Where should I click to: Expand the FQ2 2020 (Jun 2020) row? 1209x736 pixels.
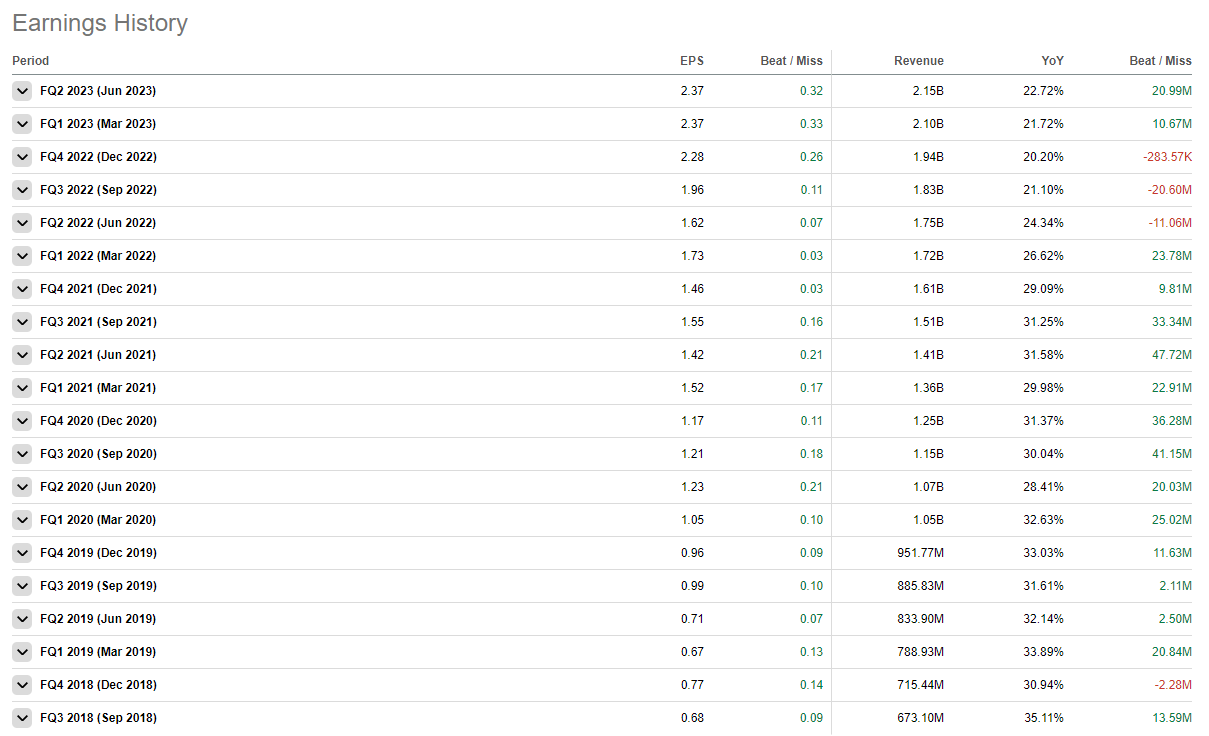click(22, 487)
